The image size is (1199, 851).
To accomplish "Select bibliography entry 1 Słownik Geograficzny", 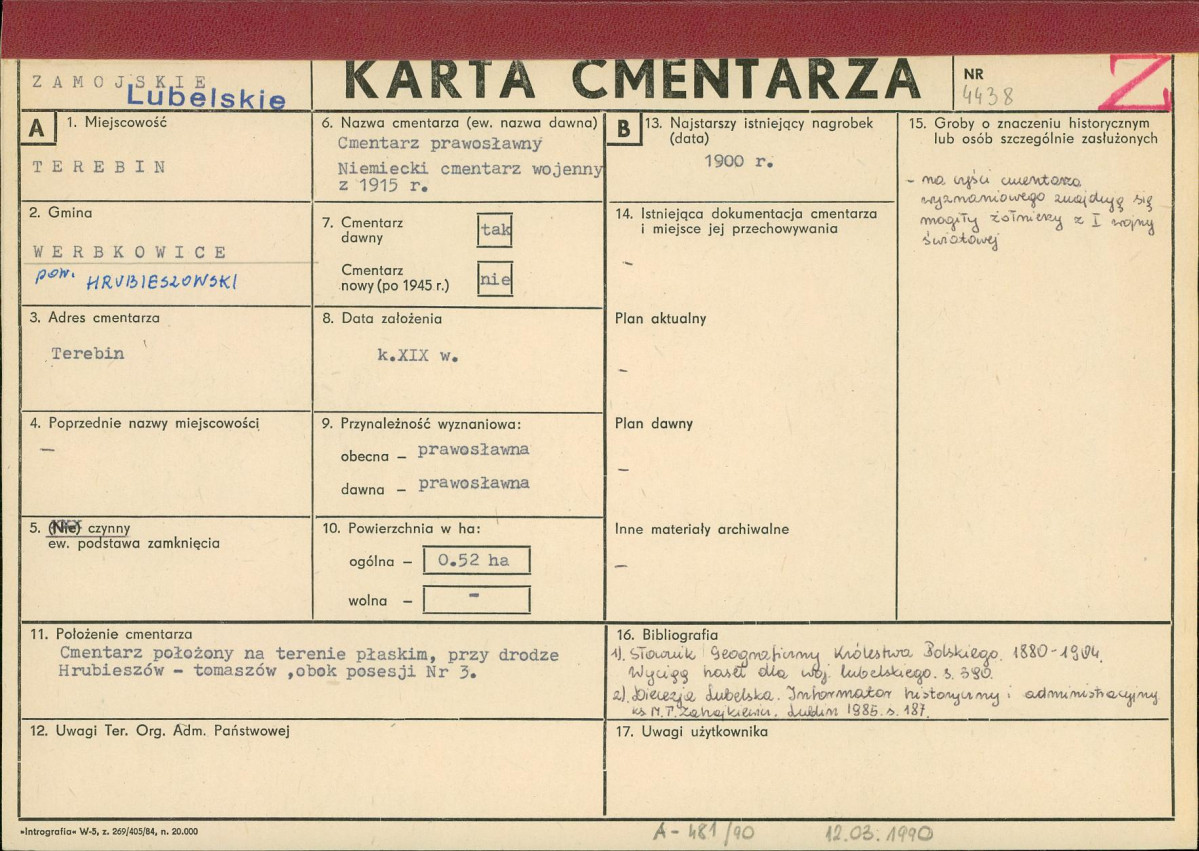I will pos(858,662).
